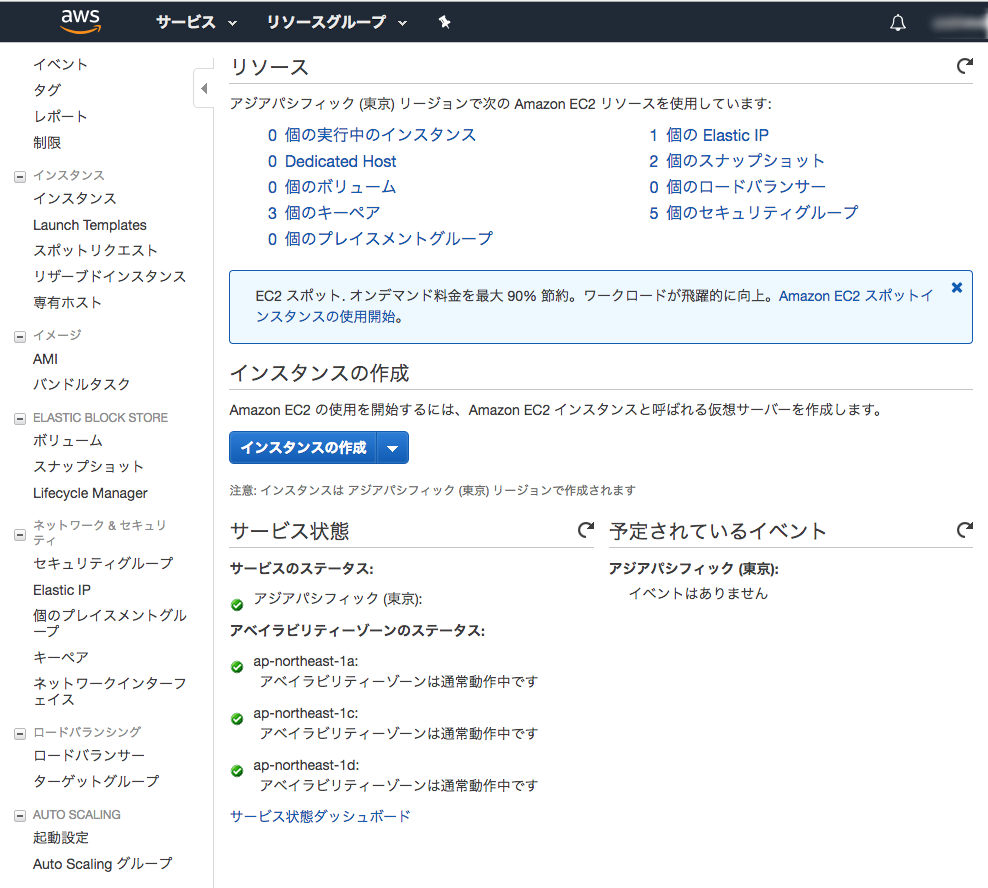
Task: Go to タグ in sidebar
Action: pos(47,90)
